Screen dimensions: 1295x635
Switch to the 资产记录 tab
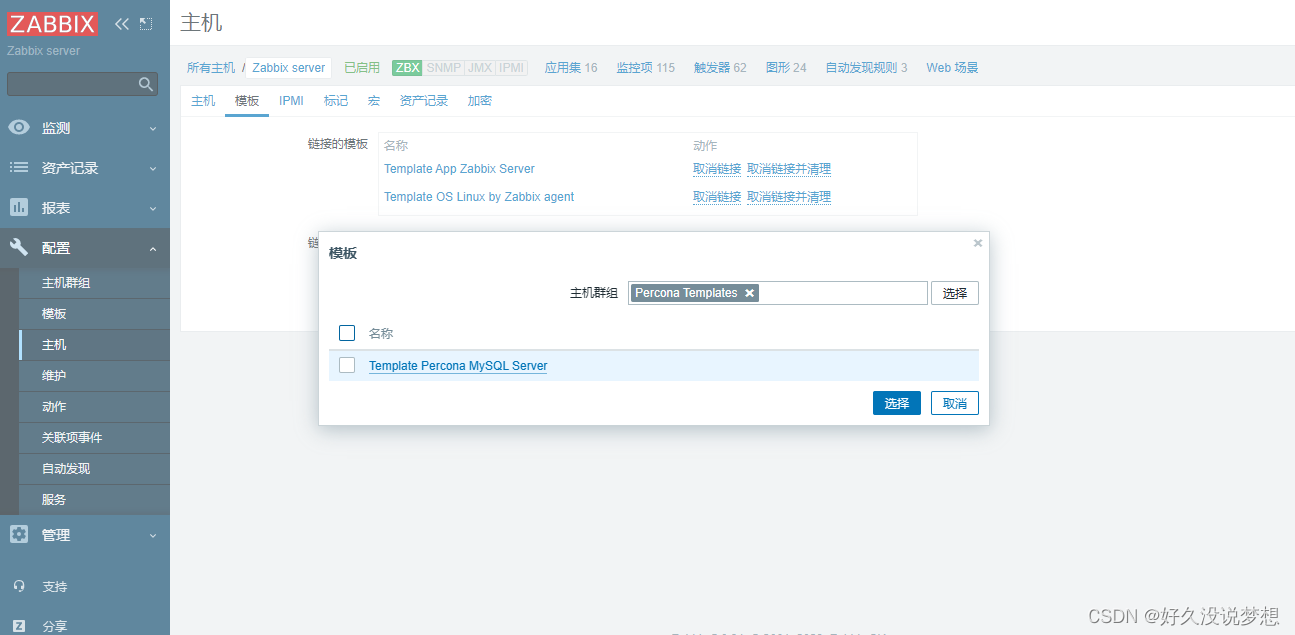tap(424, 101)
